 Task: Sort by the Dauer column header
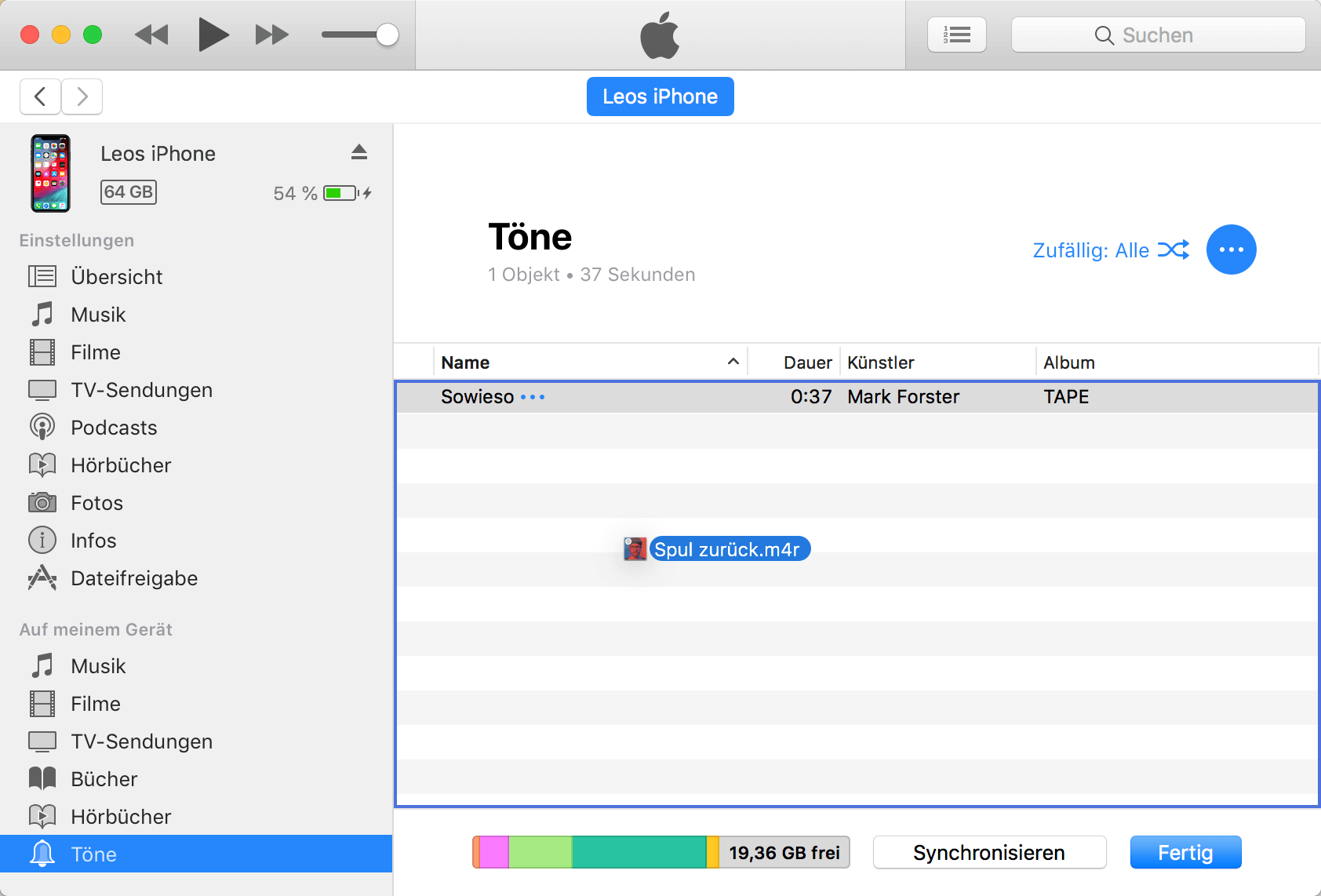pyautogui.click(x=794, y=362)
